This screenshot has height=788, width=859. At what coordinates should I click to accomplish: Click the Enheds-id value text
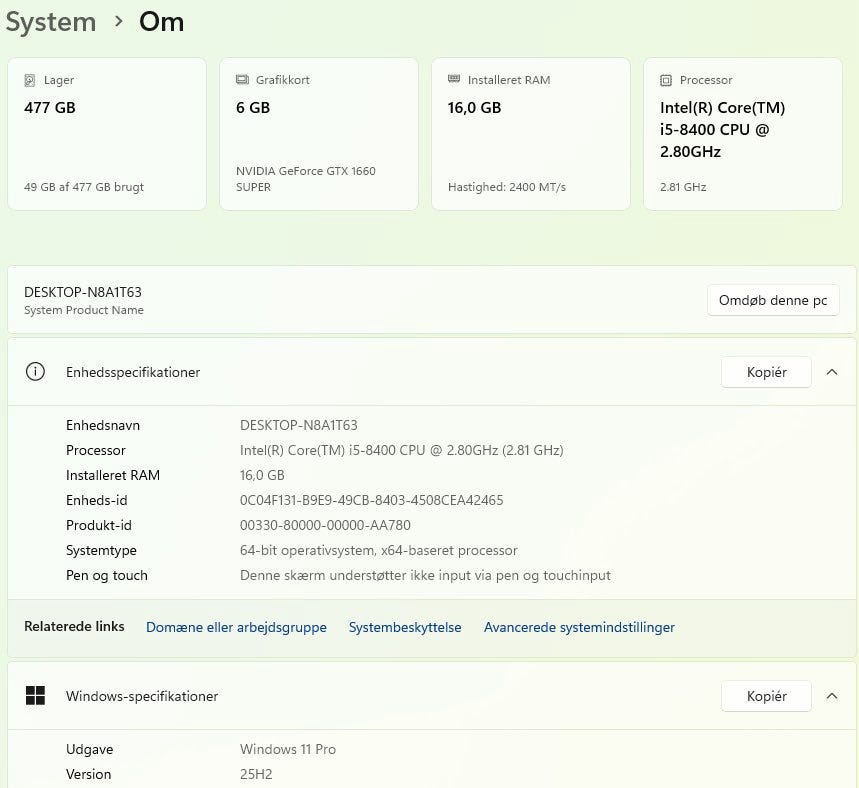point(371,500)
